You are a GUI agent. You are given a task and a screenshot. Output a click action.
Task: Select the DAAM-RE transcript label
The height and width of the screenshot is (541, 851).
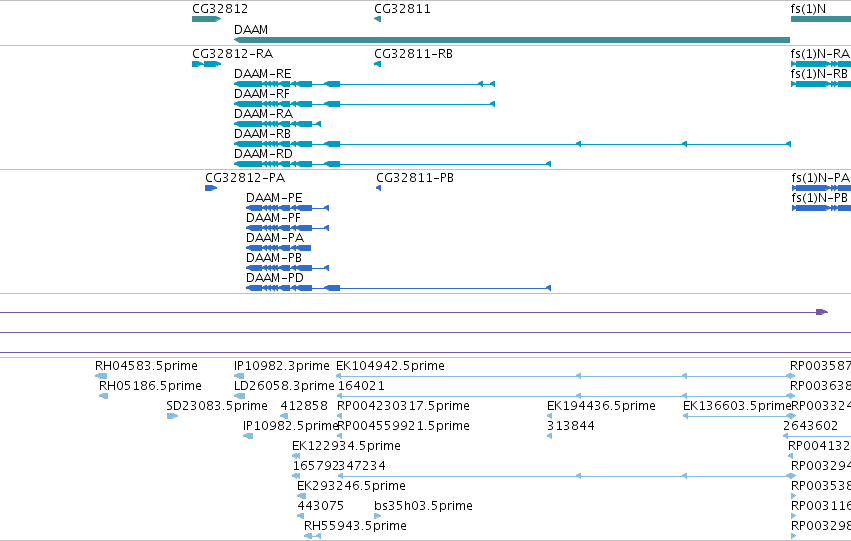pos(263,74)
